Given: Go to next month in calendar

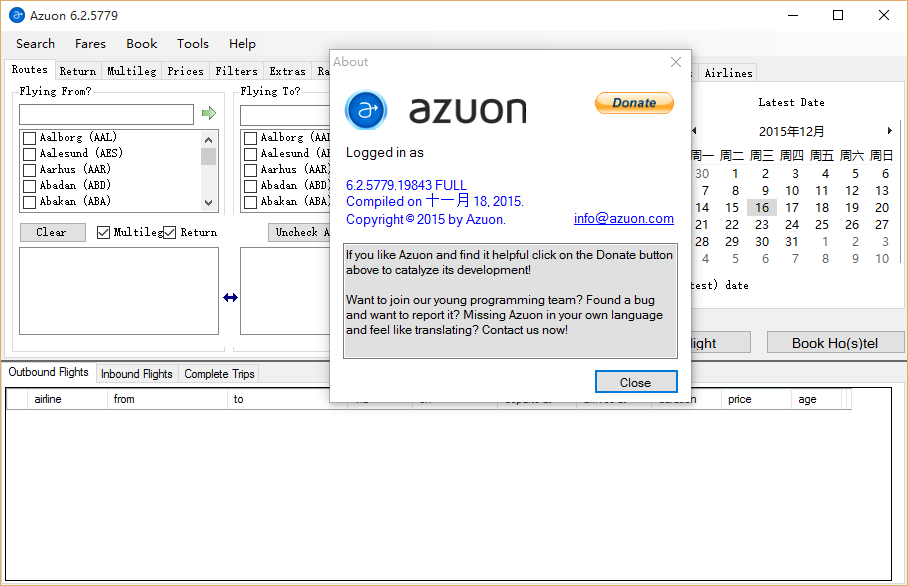Looking at the screenshot, I should pos(889,131).
